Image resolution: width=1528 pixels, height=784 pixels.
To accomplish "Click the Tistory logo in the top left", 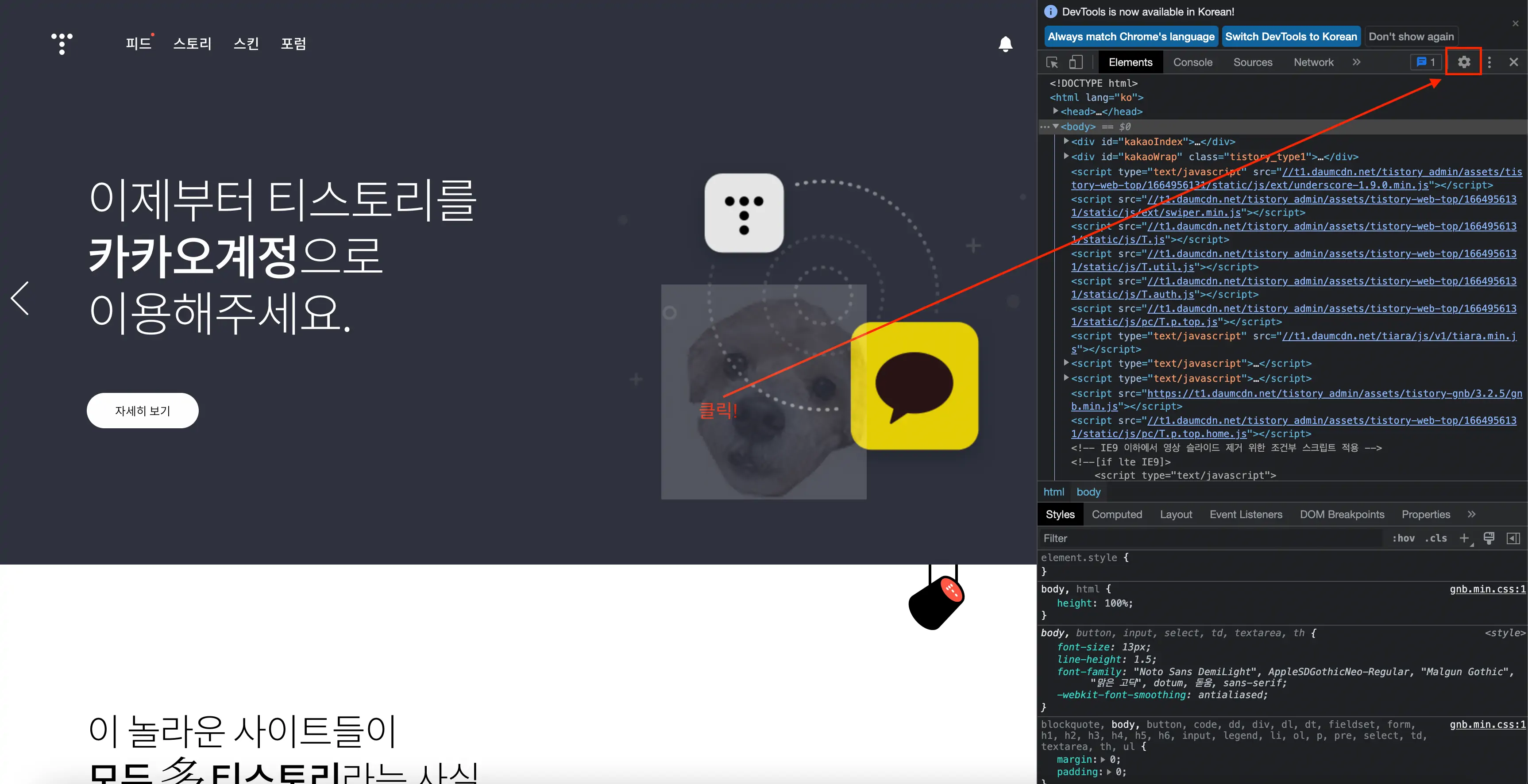I will tap(62, 44).
